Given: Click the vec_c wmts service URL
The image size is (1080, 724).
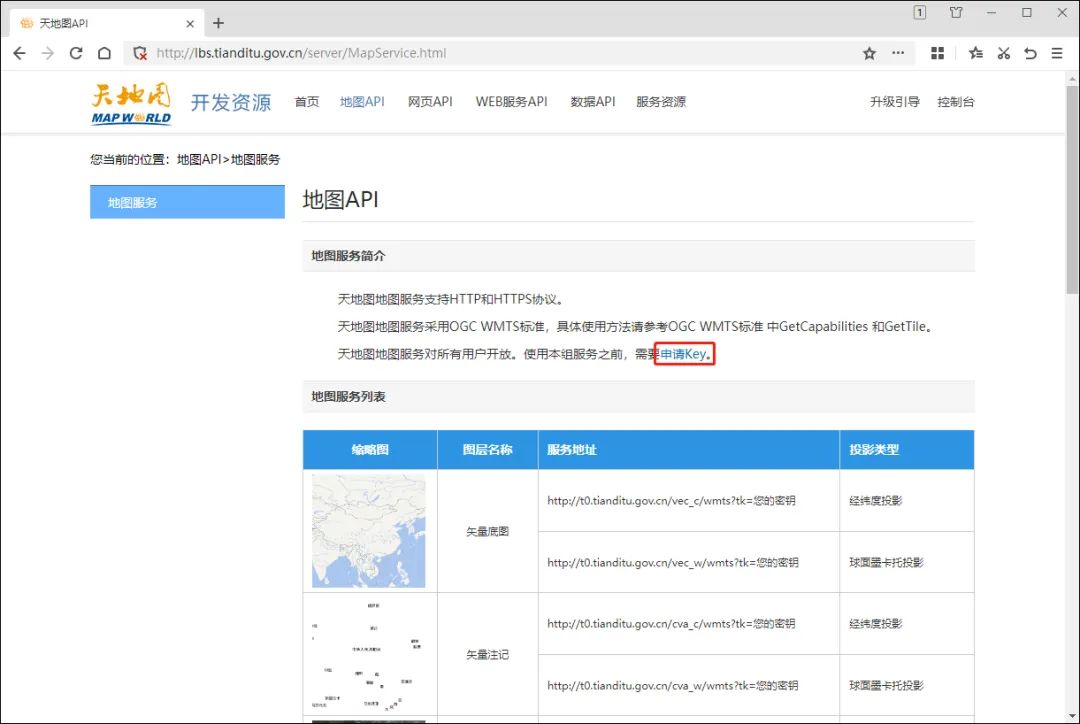Looking at the screenshot, I should [x=672, y=501].
